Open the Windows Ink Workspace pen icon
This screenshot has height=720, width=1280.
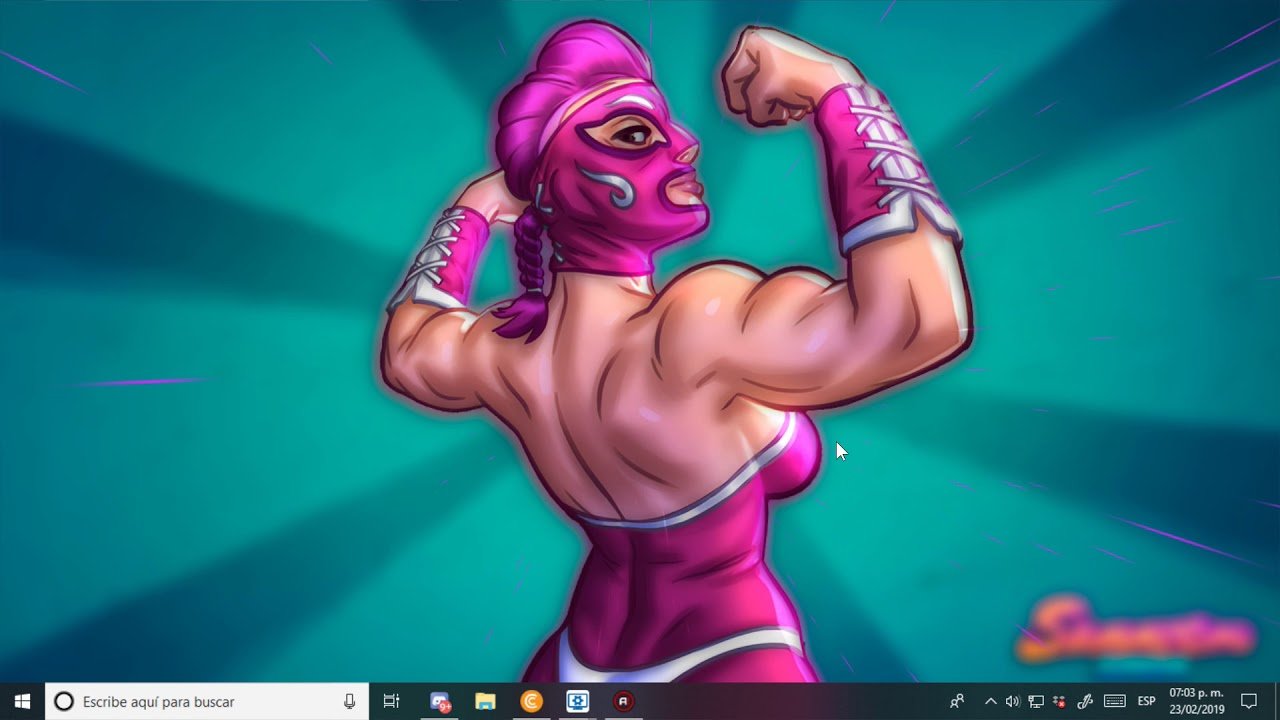pyautogui.click(x=1085, y=702)
